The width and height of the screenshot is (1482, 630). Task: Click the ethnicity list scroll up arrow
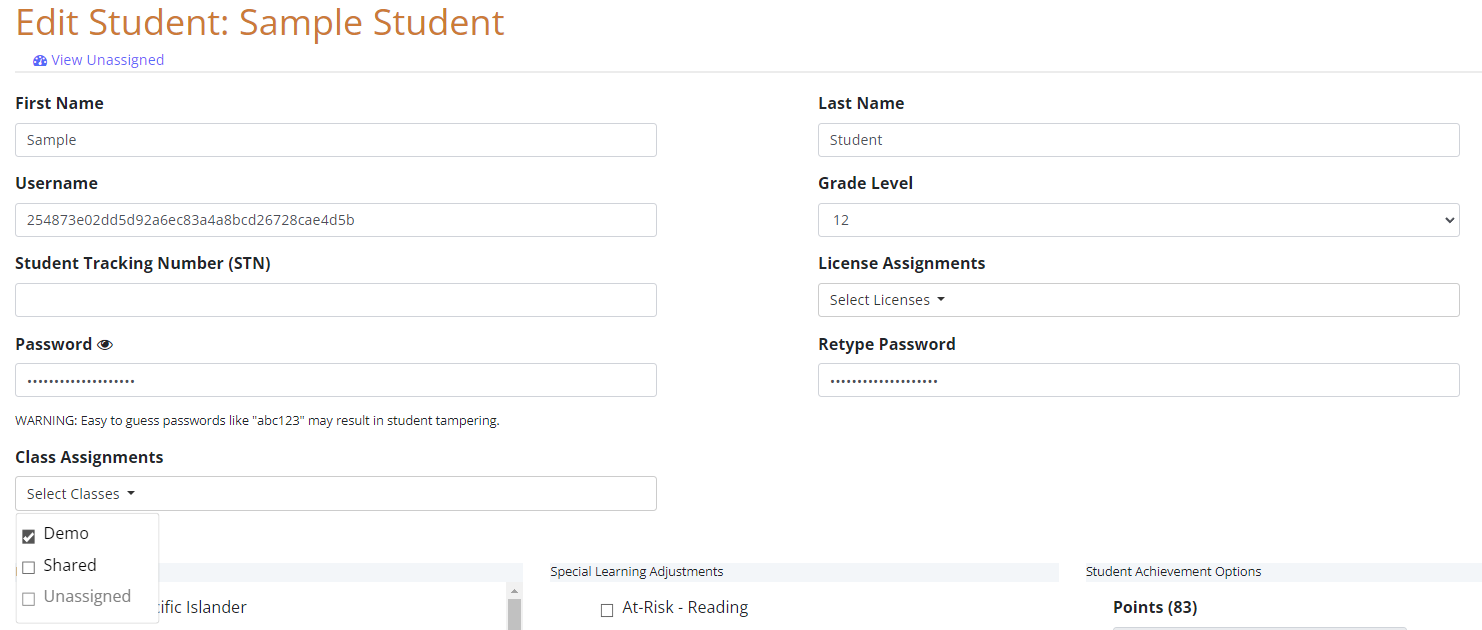[515, 591]
